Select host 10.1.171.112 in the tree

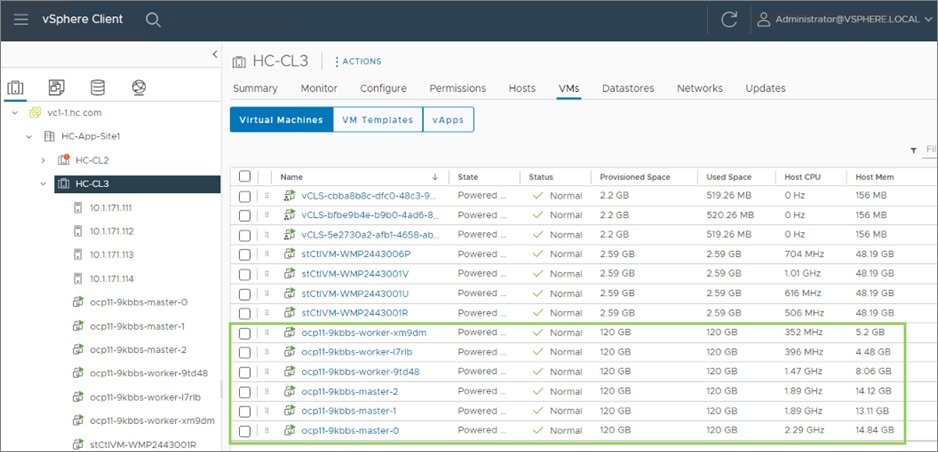(111, 231)
